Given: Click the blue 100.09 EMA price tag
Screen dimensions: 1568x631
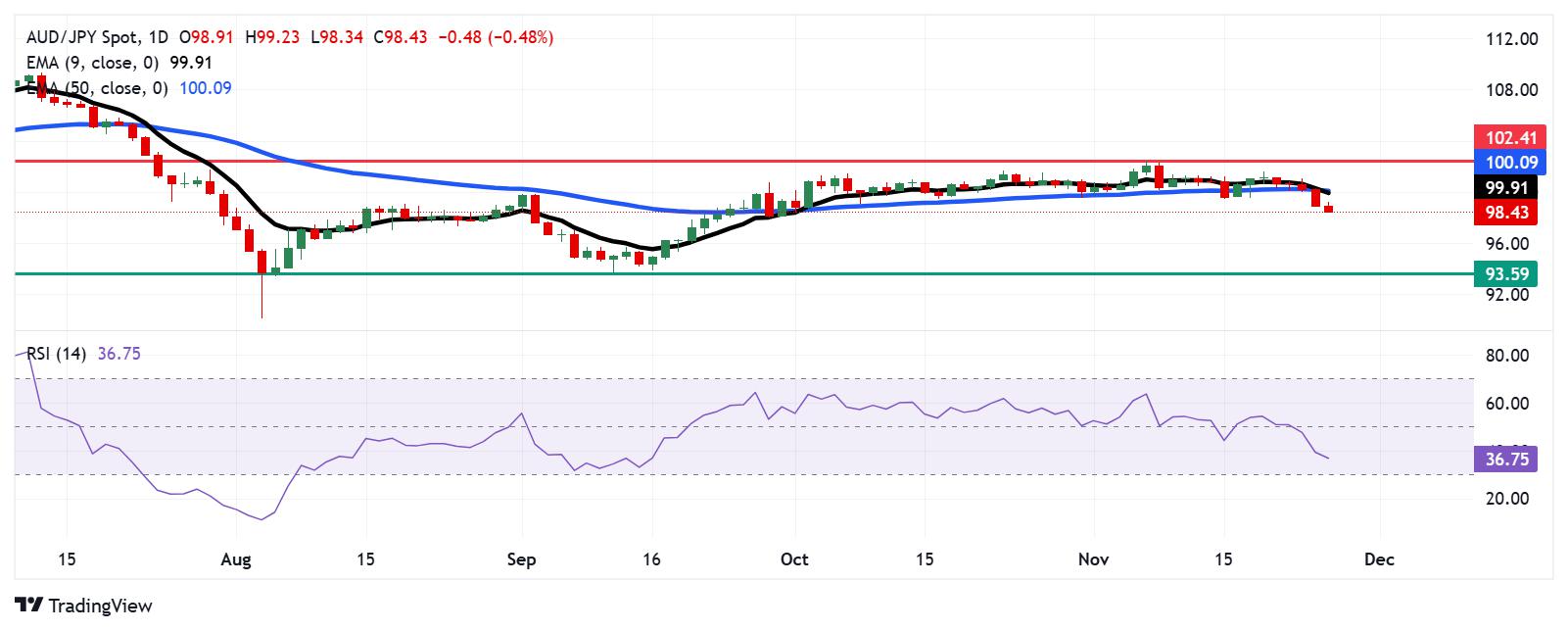Looking at the screenshot, I should (x=1505, y=162).
